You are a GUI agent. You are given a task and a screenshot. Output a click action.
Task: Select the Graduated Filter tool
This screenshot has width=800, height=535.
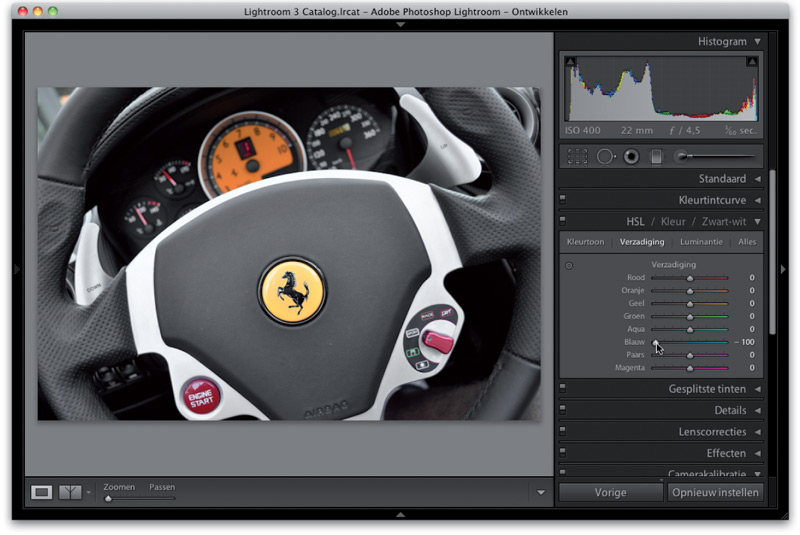pyautogui.click(x=656, y=157)
